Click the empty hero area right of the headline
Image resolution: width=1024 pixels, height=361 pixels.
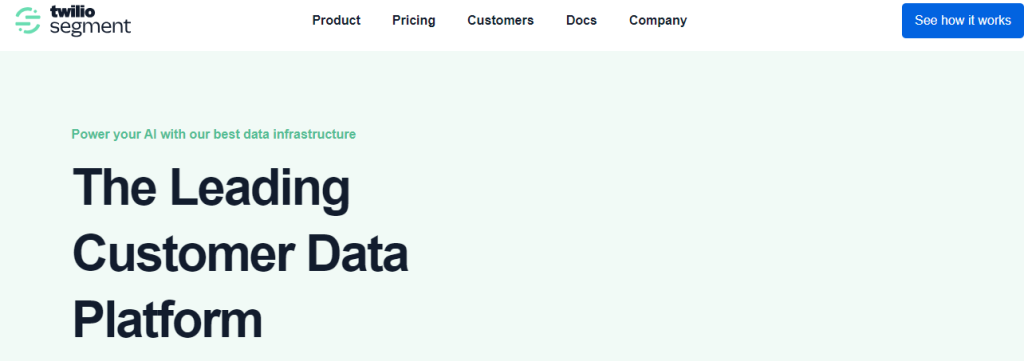pyautogui.click(x=718, y=248)
